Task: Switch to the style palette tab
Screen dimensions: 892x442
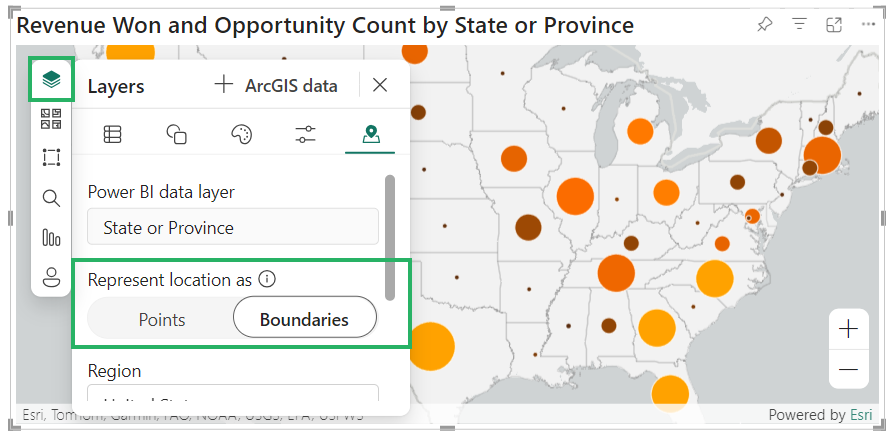Action: (241, 134)
